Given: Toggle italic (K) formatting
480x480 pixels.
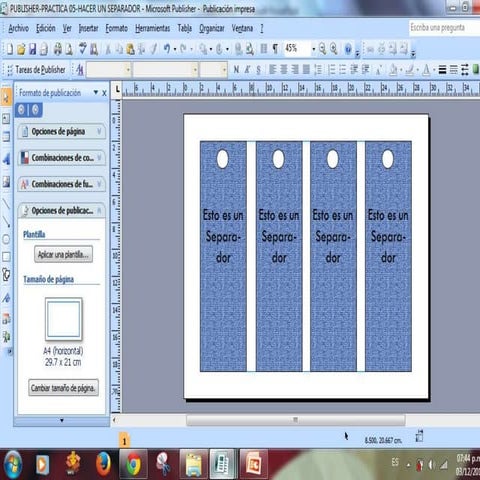Looking at the screenshot, I should [247, 70].
